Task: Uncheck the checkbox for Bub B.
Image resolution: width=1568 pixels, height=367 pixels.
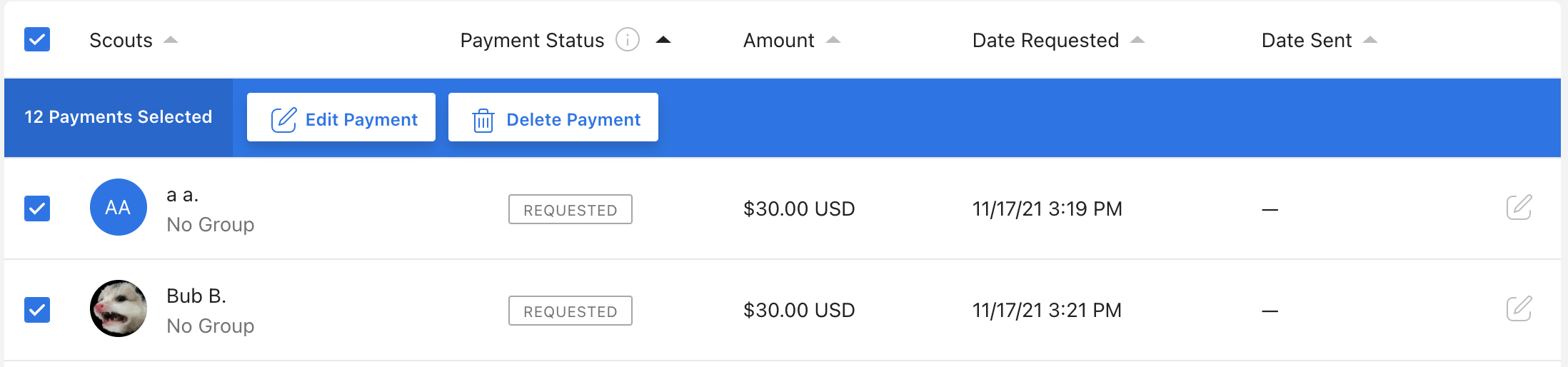Action: [37, 310]
